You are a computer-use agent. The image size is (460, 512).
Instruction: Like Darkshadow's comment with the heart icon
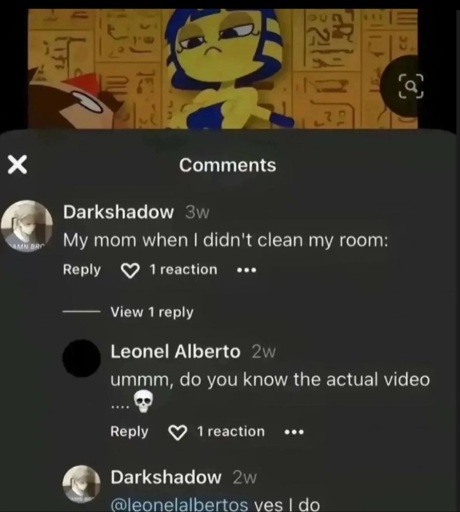(x=130, y=270)
